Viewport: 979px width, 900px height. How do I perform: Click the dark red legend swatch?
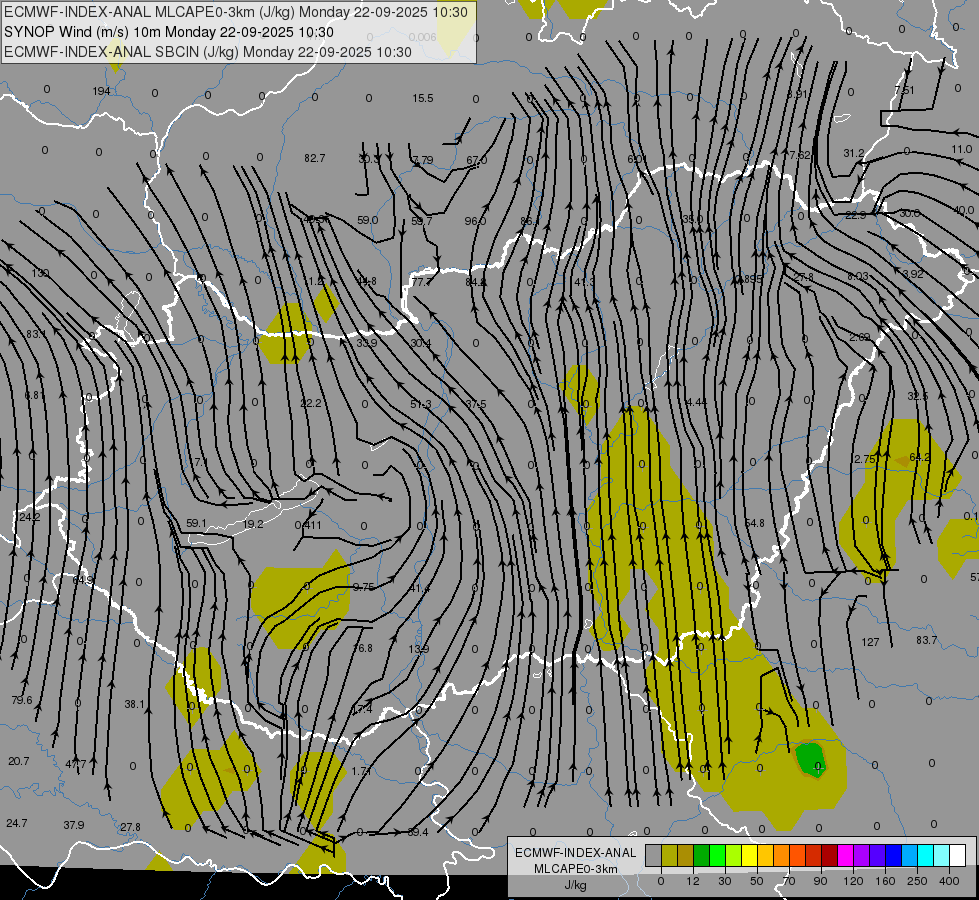tap(829, 855)
